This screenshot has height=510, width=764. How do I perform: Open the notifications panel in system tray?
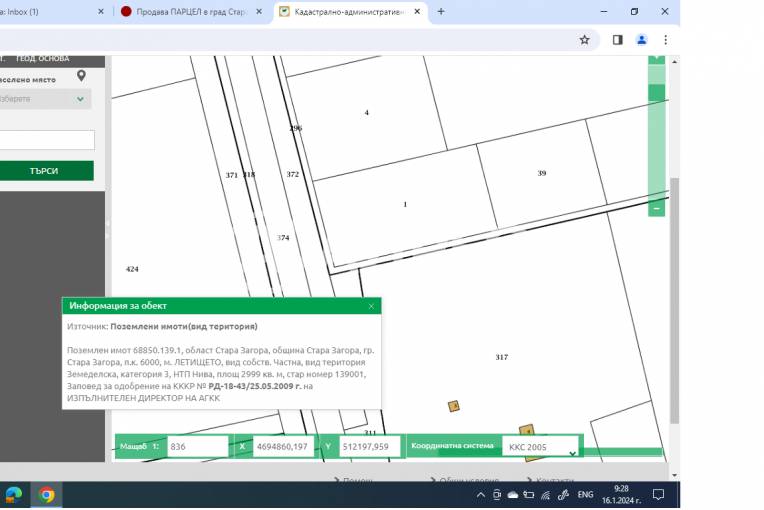(x=658, y=494)
